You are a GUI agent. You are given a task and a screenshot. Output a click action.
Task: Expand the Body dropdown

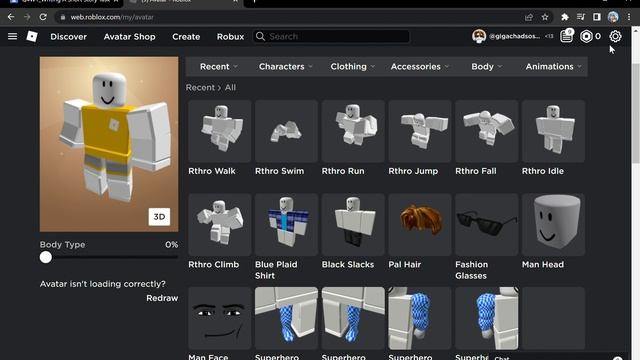pos(487,67)
